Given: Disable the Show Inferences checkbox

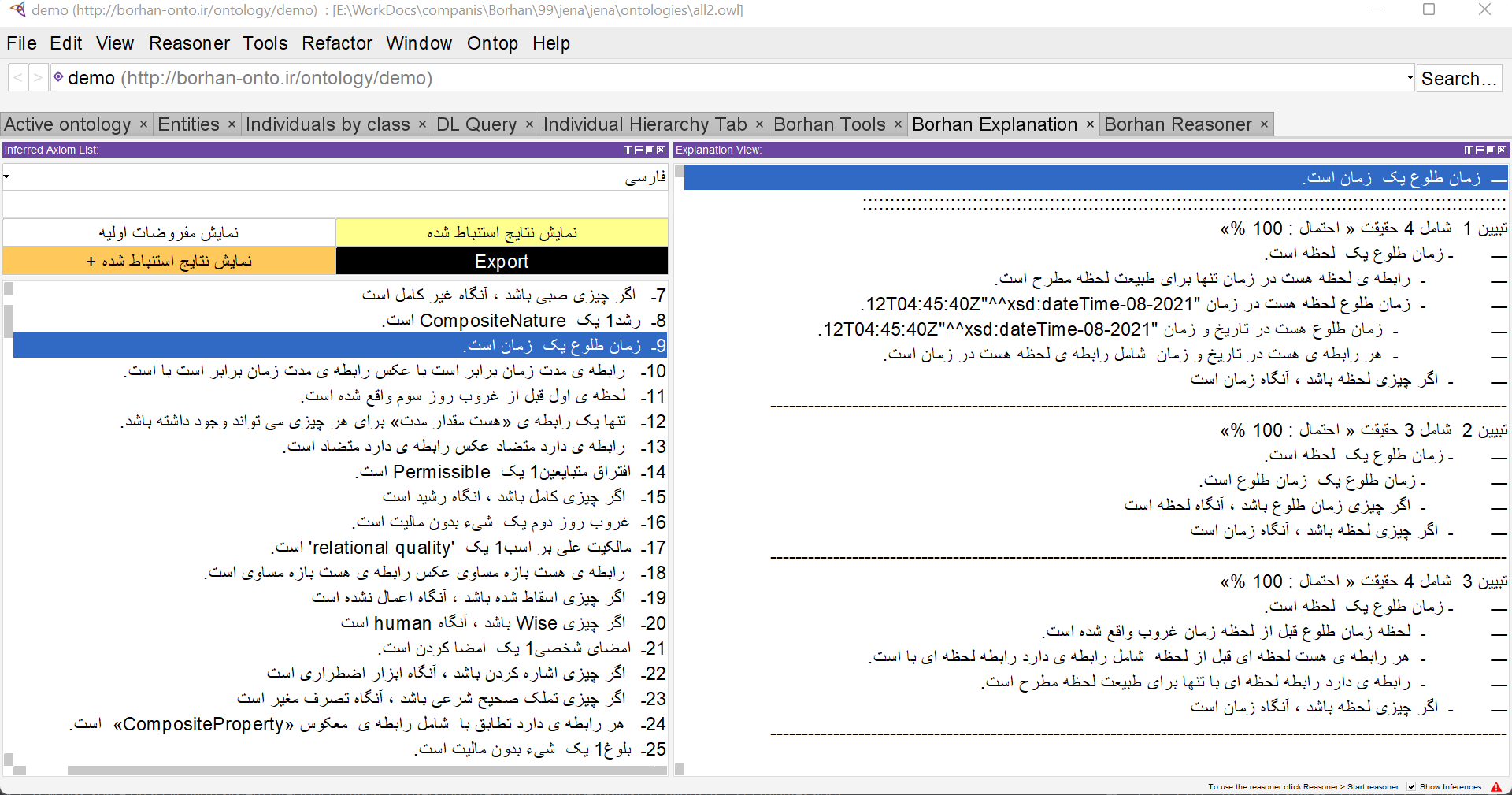Looking at the screenshot, I should click(1410, 786).
